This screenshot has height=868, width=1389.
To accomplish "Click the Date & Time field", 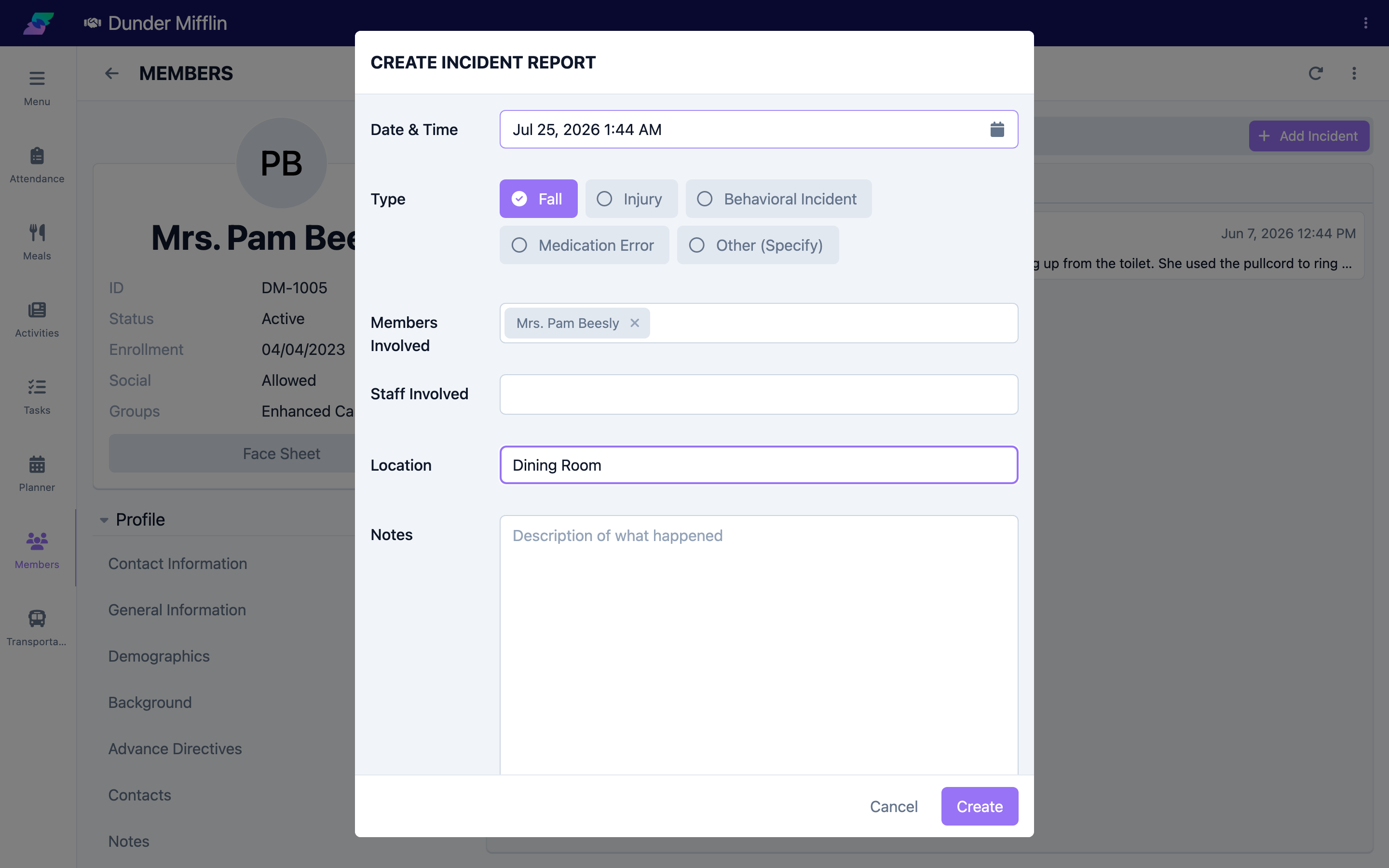I will 759,129.
